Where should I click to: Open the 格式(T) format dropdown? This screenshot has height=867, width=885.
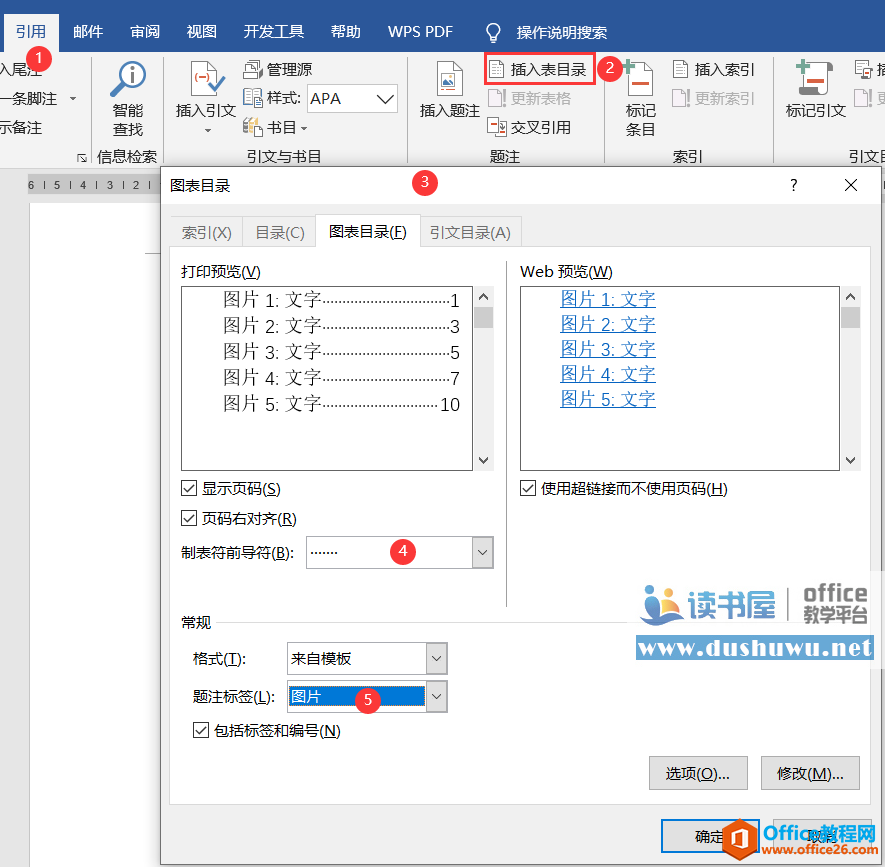(x=436, y=659)
